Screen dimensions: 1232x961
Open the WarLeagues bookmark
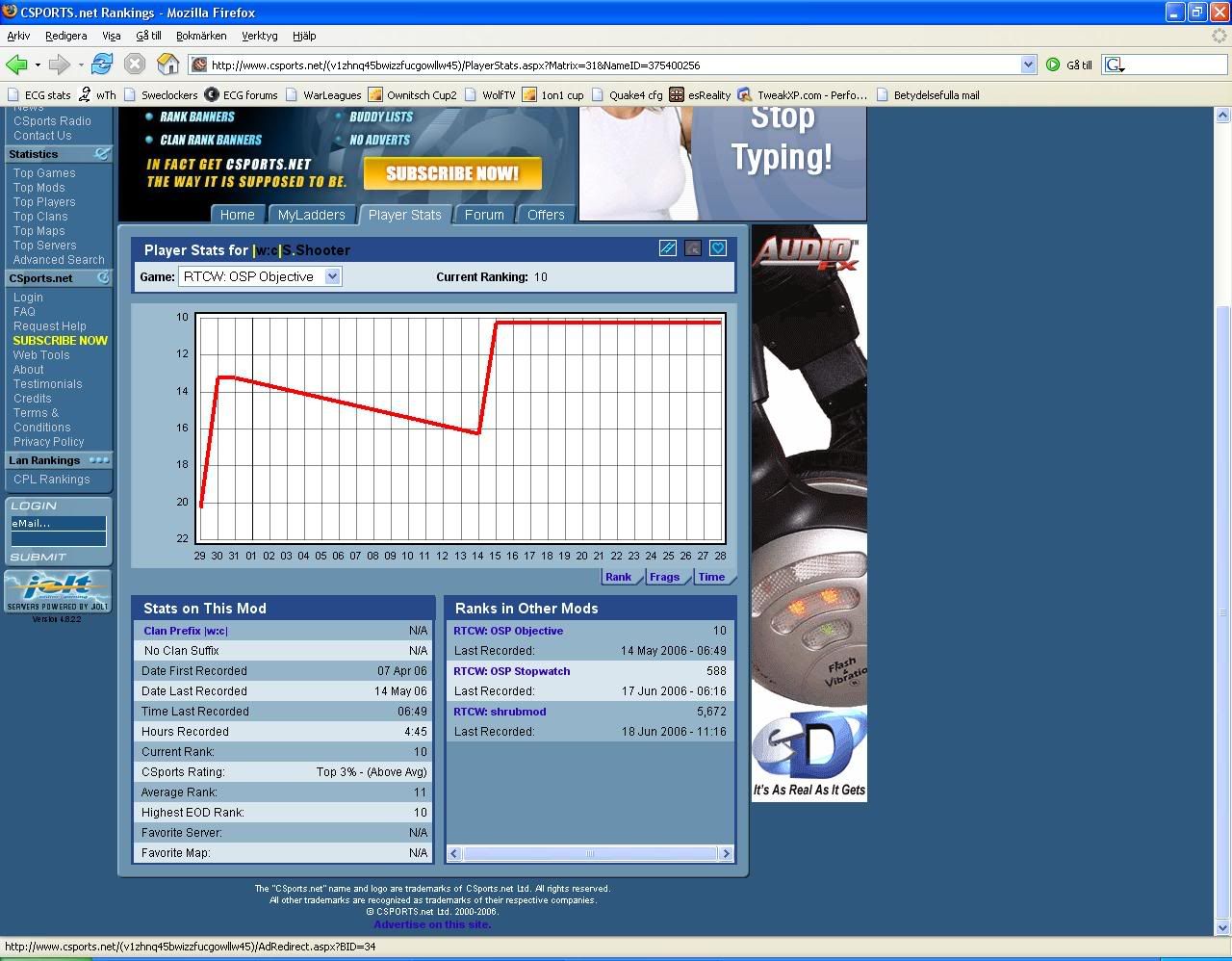(323, 95)
